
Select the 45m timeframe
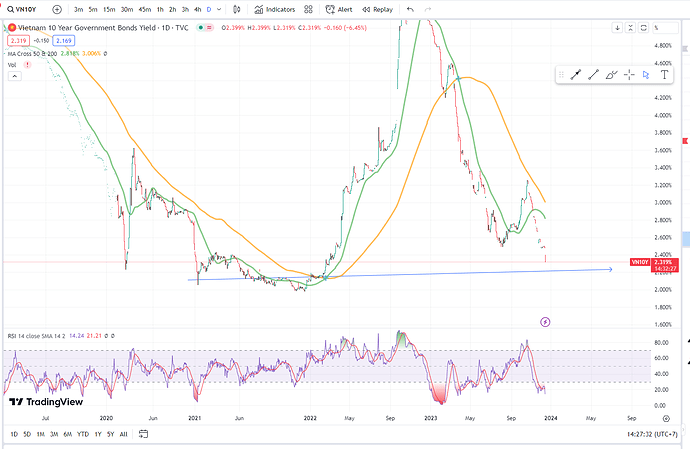[x=145, y=9]
